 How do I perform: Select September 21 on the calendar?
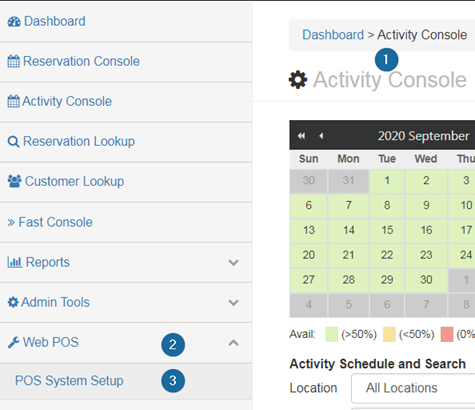coord(349,255)
